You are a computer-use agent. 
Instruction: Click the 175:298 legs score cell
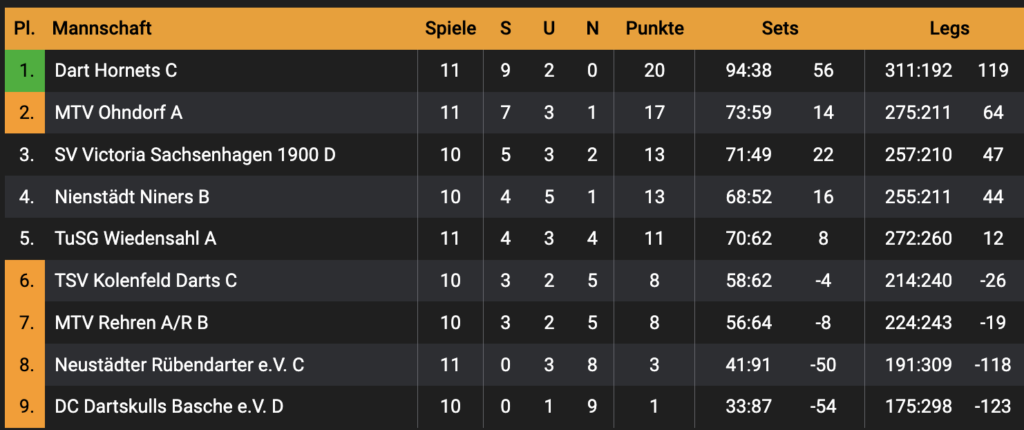[x=918, y=407]
